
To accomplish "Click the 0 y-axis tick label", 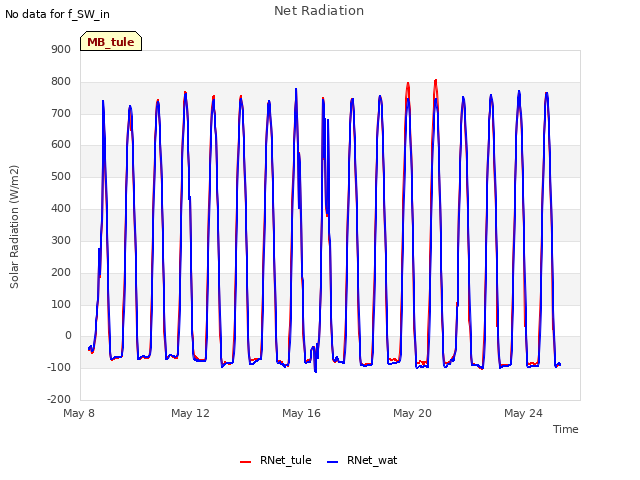I will tap(68, 336).
